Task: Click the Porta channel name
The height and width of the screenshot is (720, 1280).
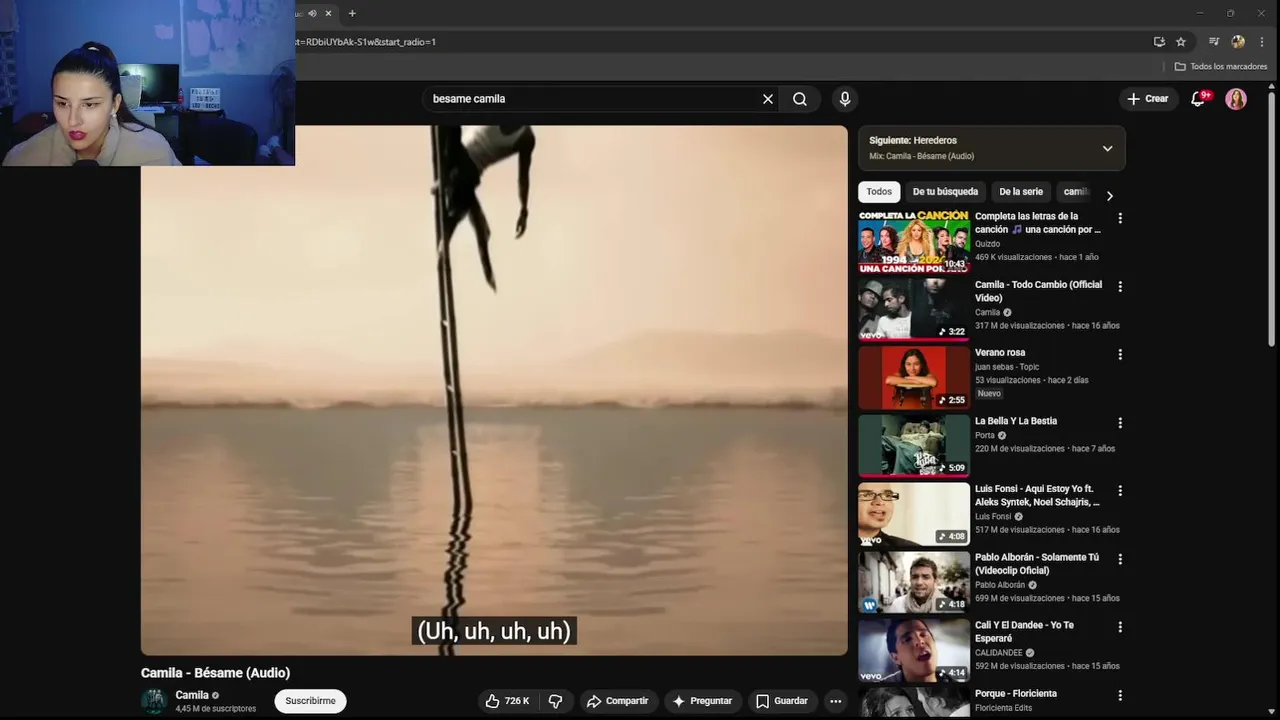Action: [985, 435]
